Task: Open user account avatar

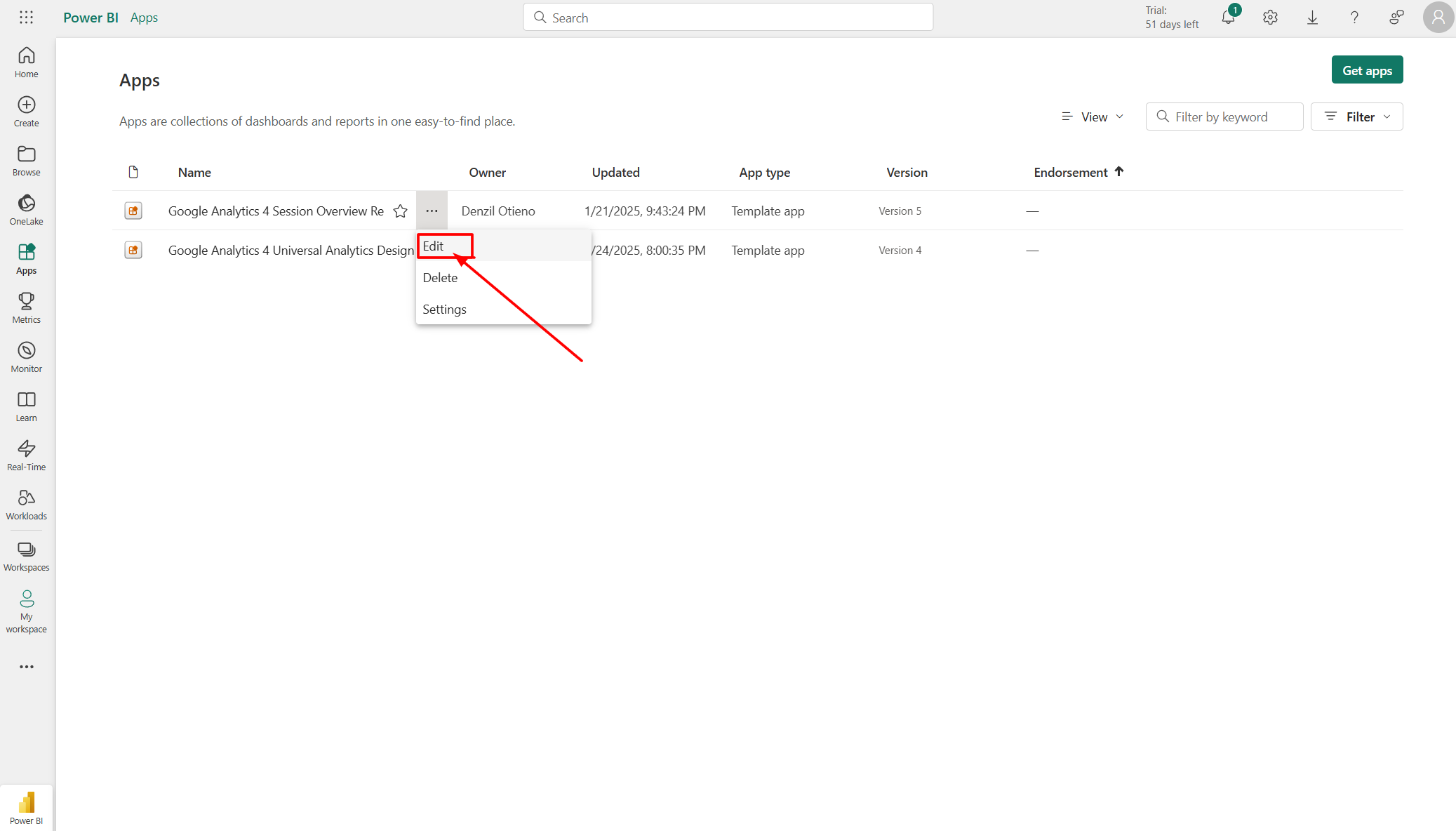Action: 1438,18
